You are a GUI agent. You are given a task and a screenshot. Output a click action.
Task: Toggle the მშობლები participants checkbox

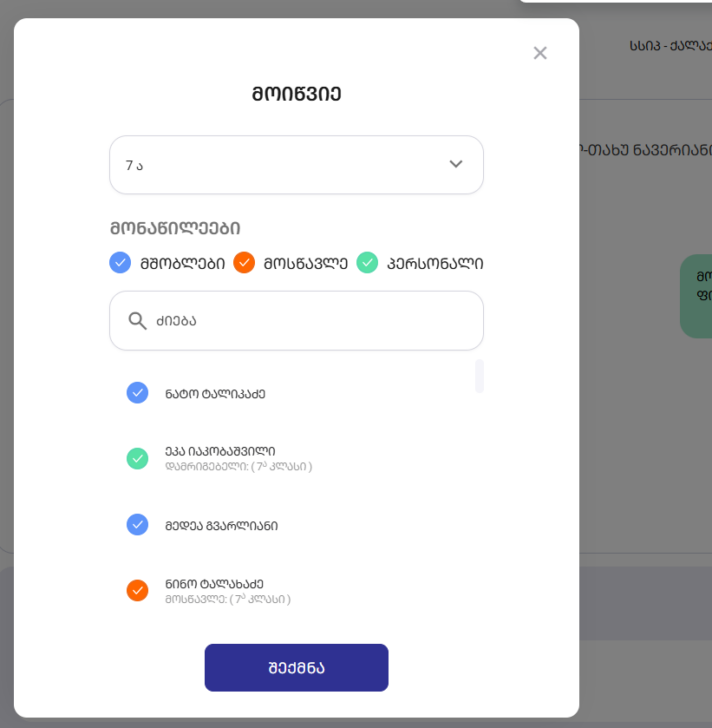120,263
